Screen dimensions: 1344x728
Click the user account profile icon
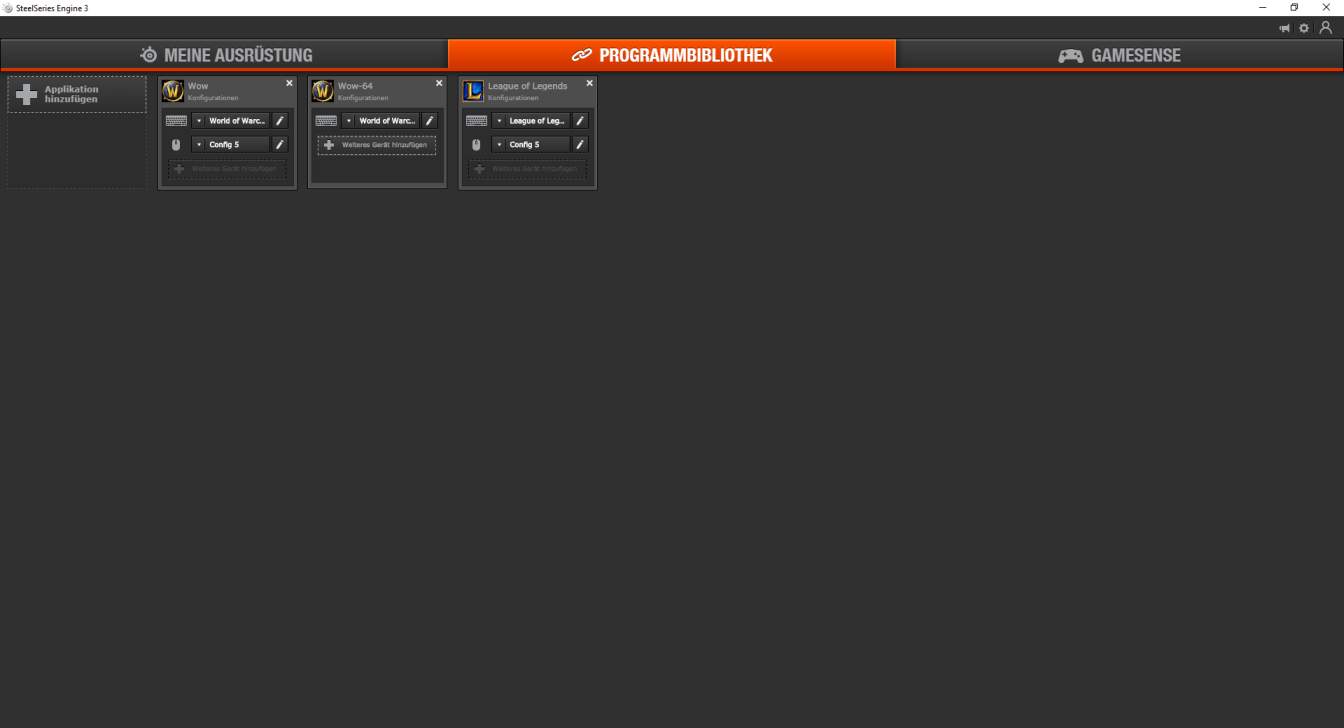click(1326, 28)
